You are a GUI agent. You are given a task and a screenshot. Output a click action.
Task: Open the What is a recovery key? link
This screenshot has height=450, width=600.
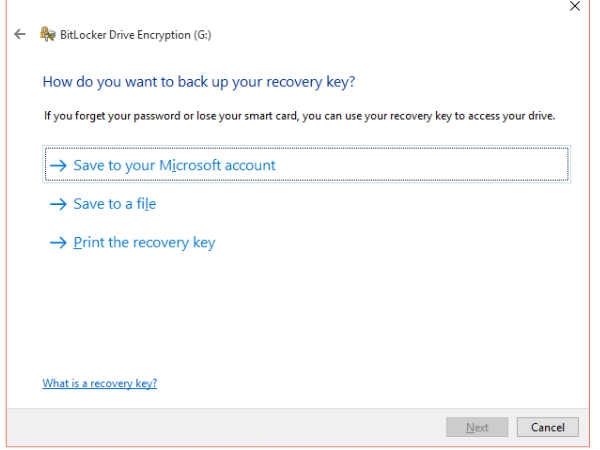99,383
